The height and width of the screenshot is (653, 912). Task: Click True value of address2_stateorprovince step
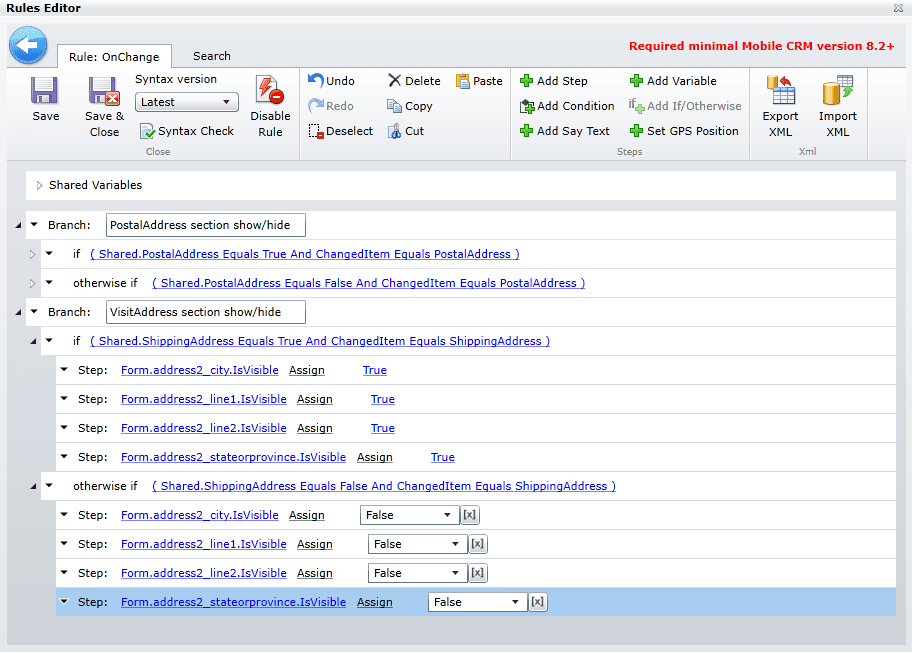pos(443,458)
